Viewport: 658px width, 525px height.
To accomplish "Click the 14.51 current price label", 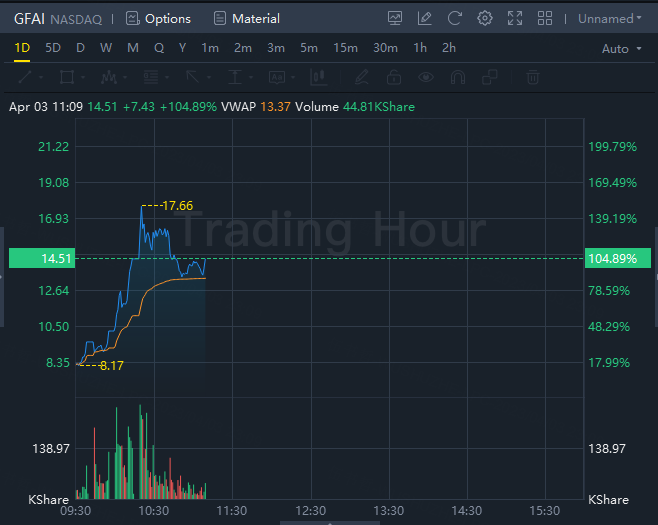I will pos(42,258).
